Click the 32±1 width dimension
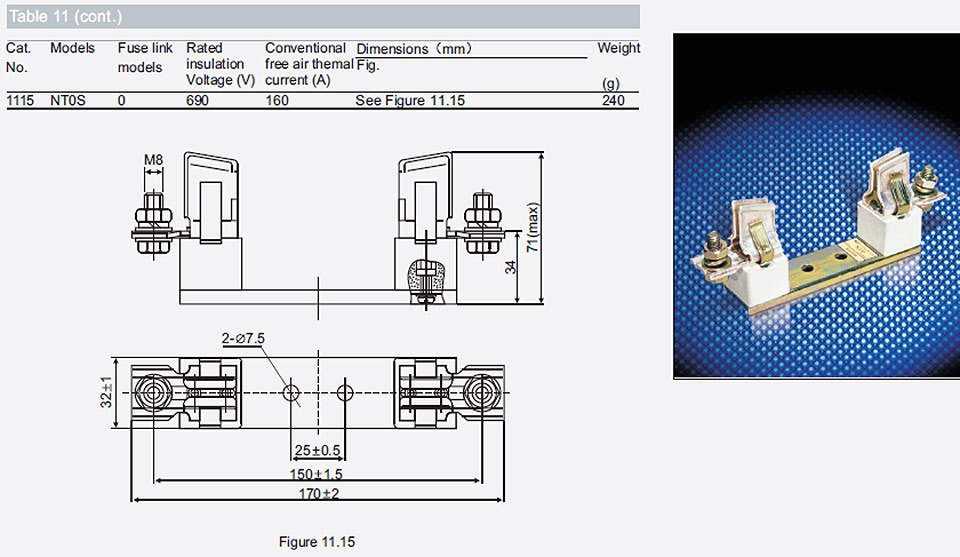960x557 pixels. [107, 392]
